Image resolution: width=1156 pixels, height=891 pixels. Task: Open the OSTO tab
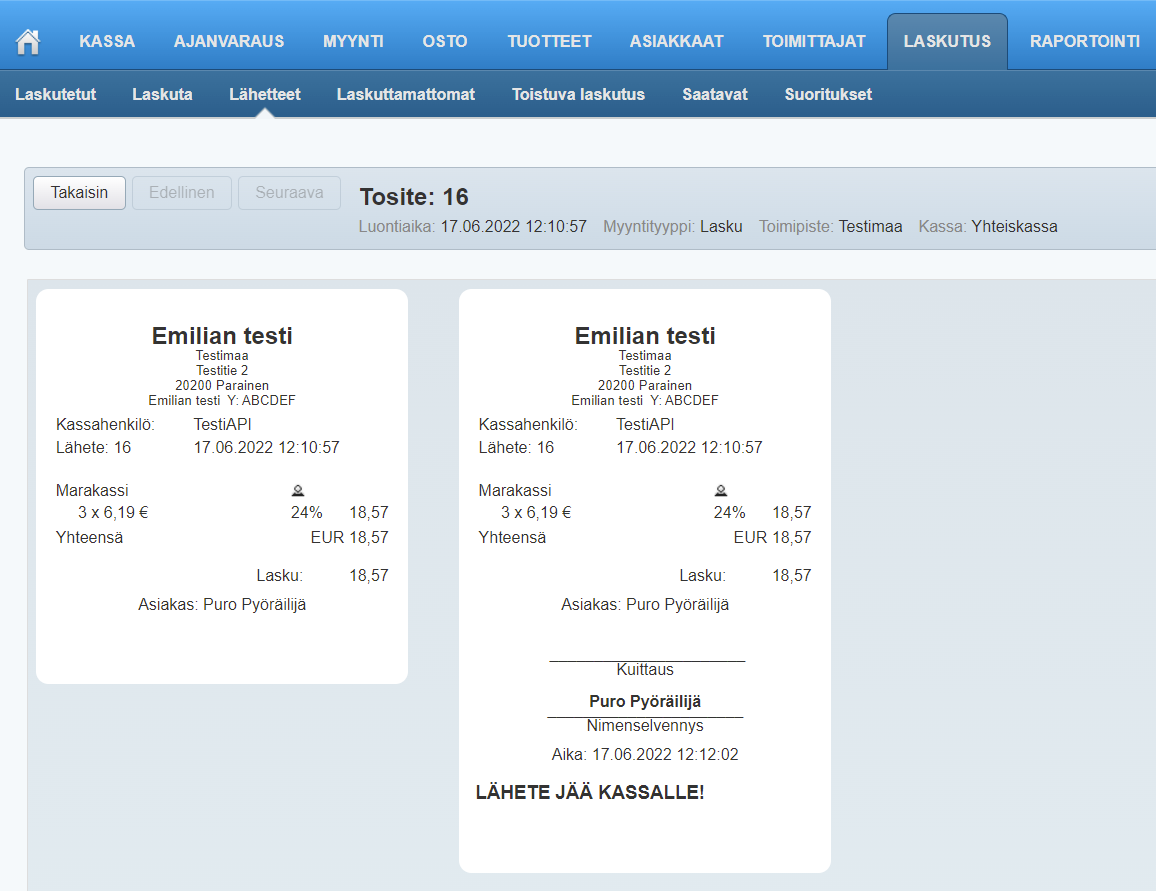(x=445, y=42)
